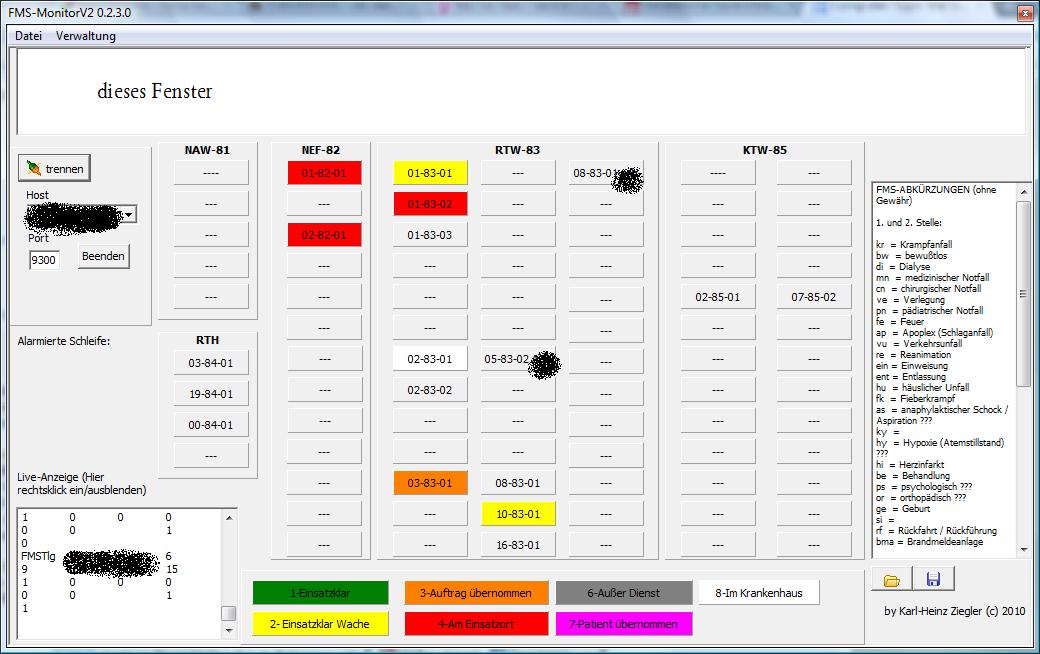This screenshot has height=654, width=1040.
Task: Click the NEF-82 group header
Action: click(321, 150)
